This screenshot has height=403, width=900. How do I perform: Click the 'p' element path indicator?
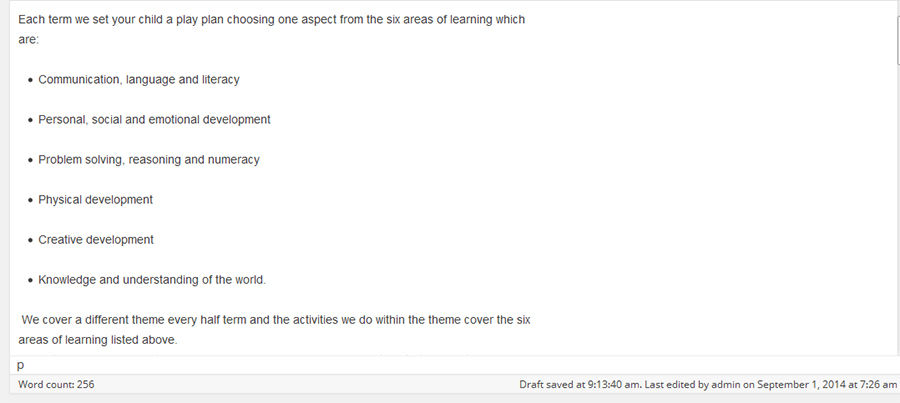(x=21, y=366)
